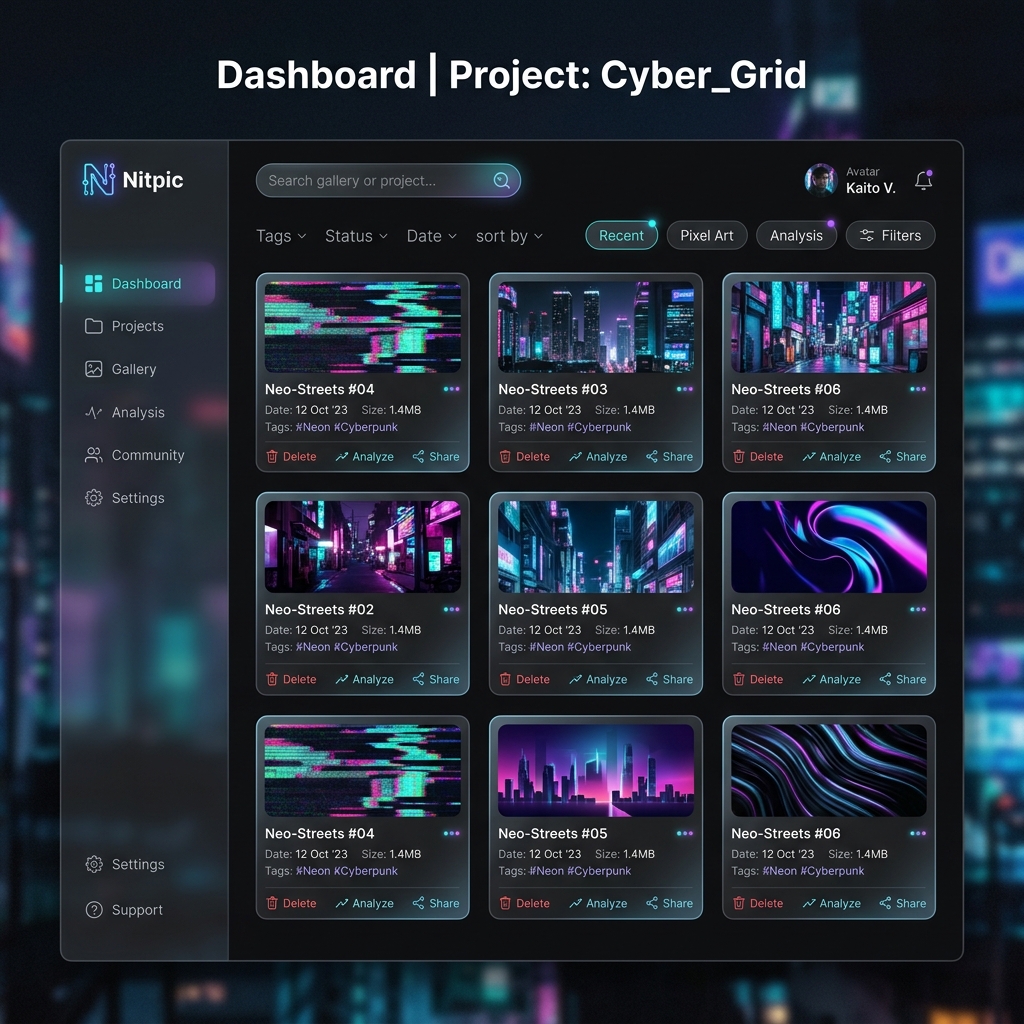Expand the Date dropdown
Viewport: 1024px width, 1024px height.
pos(432,236)
